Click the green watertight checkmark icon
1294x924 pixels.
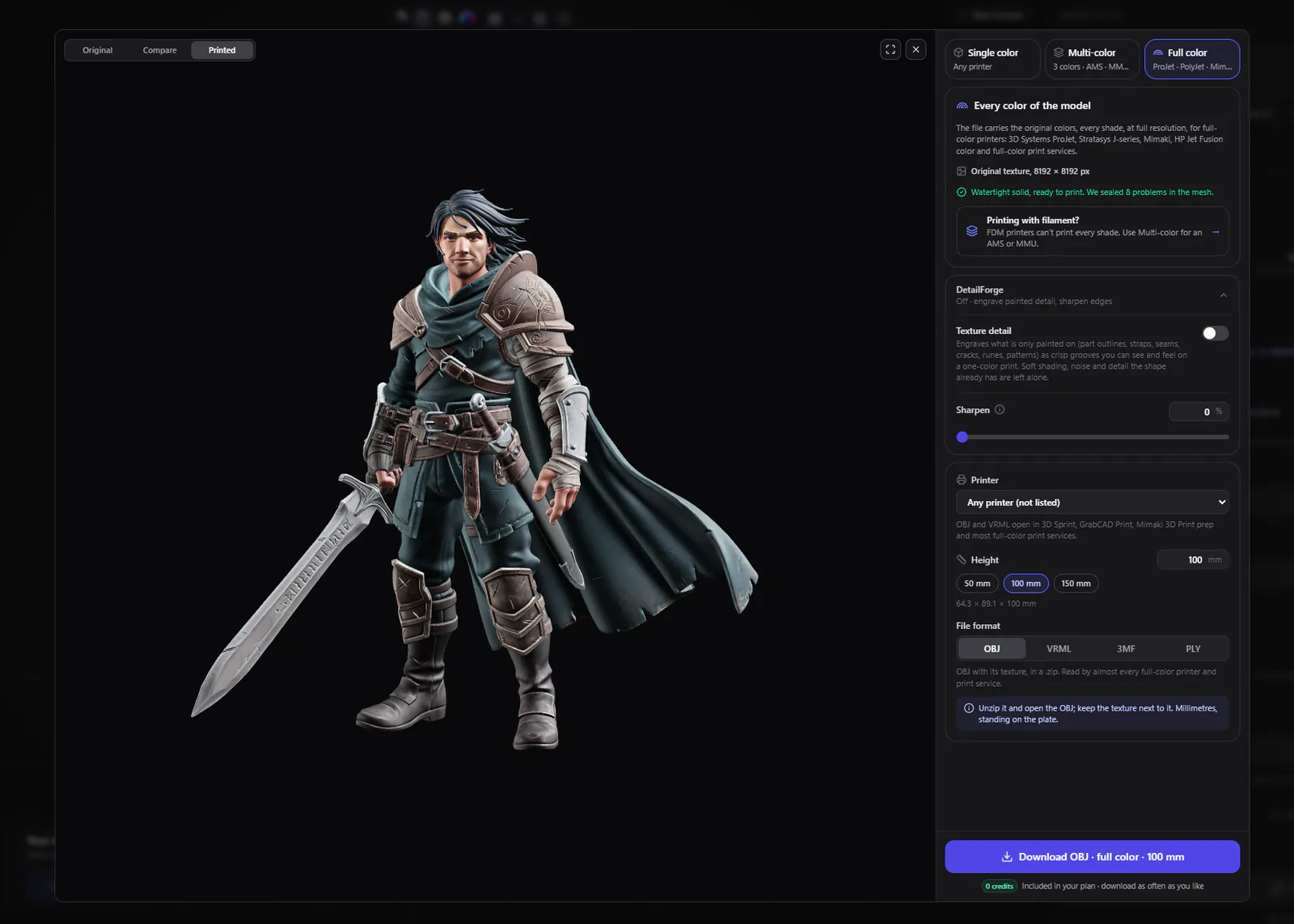pyautogui.click(x=962, y=192)
